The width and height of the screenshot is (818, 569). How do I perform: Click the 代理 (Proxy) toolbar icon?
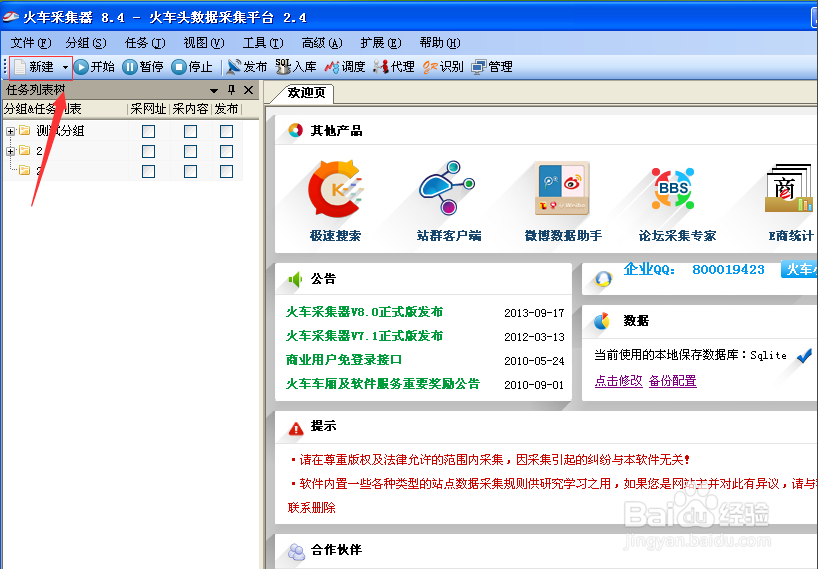tap(381, 67)
